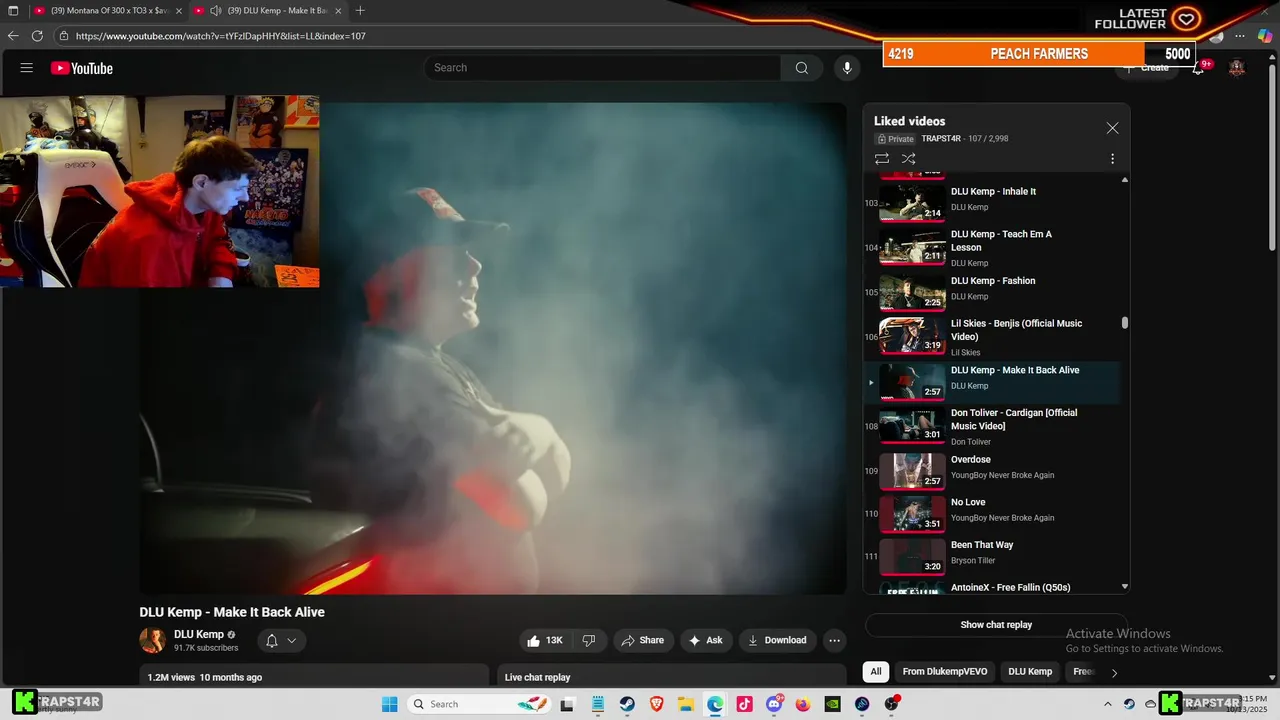Open more actions menu below video
This screenshot has width=1280, height=720.
tap(834, 640)
